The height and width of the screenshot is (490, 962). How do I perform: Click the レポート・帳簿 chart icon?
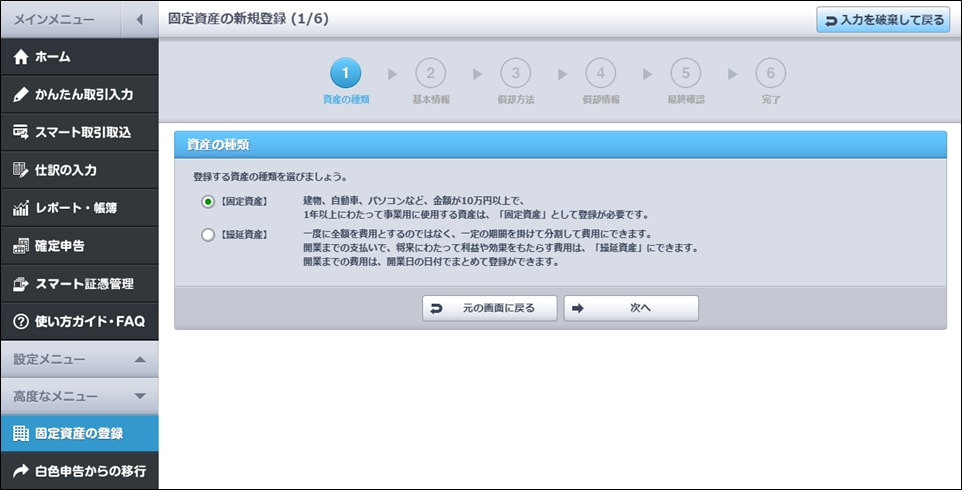pyautogui.click(x=21, y=208)
